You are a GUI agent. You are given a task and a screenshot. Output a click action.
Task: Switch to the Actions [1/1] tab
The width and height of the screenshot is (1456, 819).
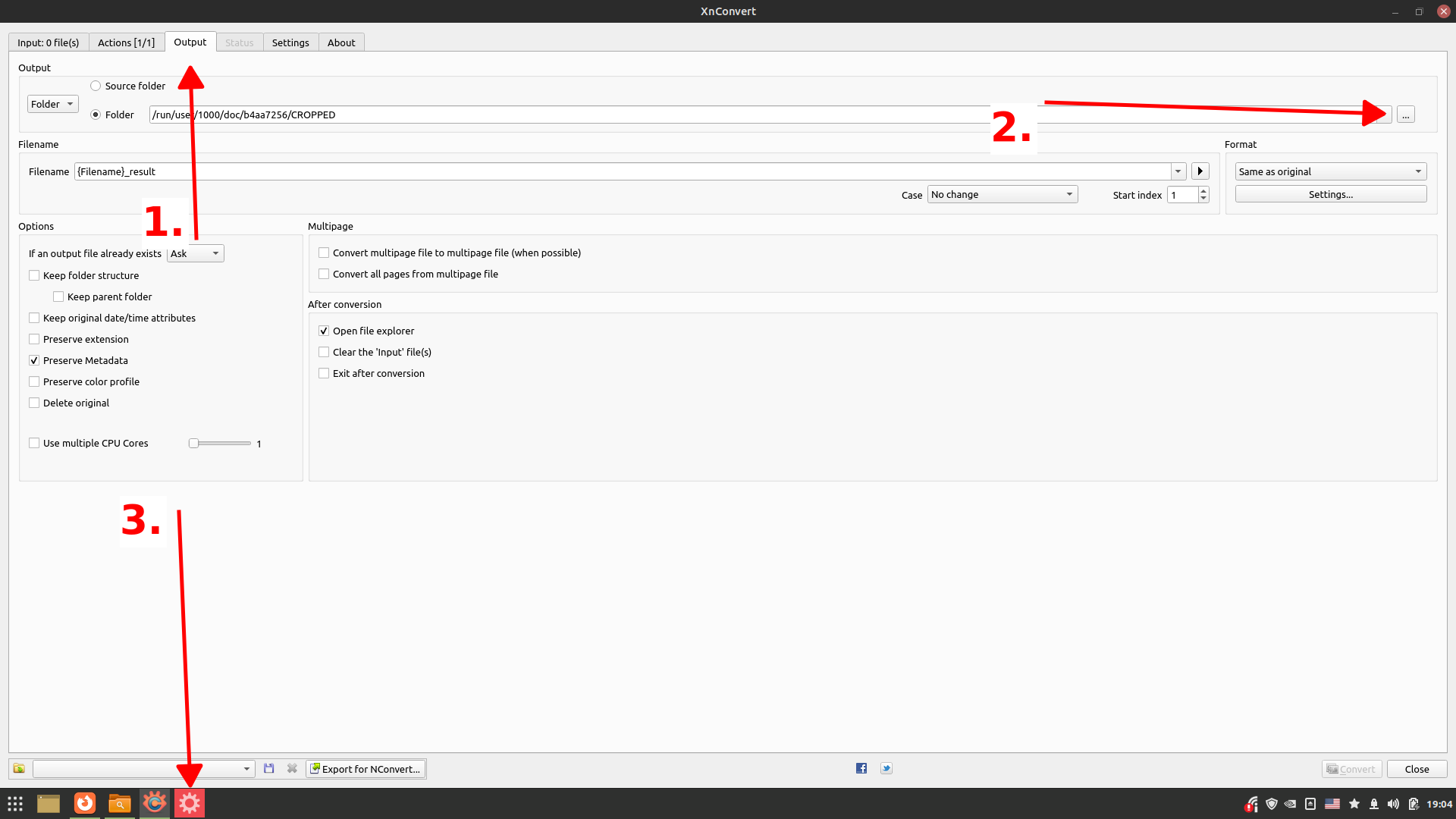point(126,42)
